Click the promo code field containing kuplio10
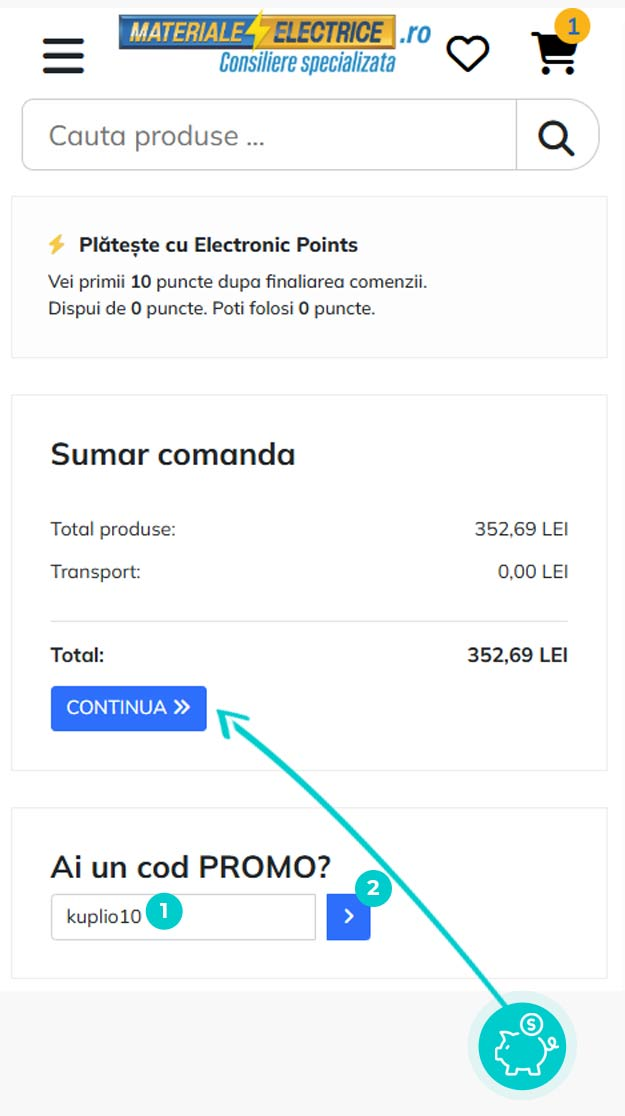This screenshot has width=625, height=1116. pos(183,917)
